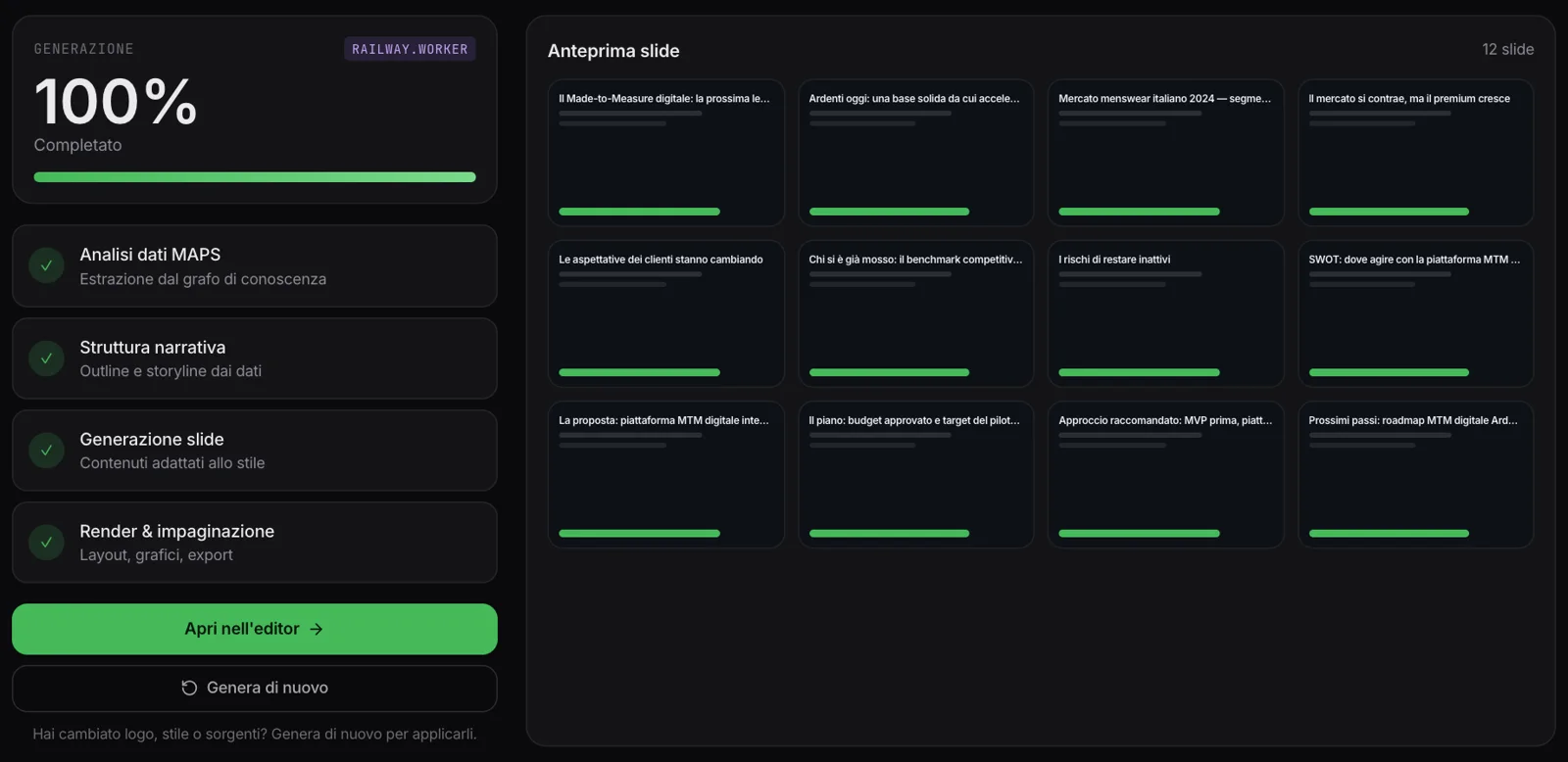Viewport: 1568px width, 762px height.
Task: Open slide 'Il Made-to-Measure digitale' thumbnail
Action: click(666, 153)
